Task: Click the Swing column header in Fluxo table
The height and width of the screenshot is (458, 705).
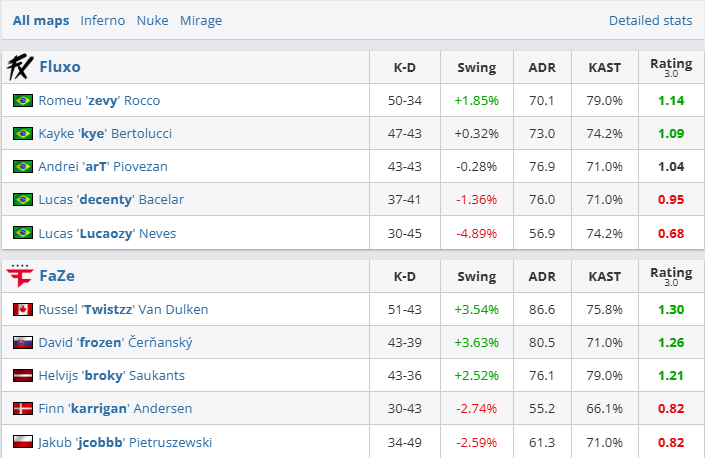Action: pyautogui.click(x=476, y=67)
